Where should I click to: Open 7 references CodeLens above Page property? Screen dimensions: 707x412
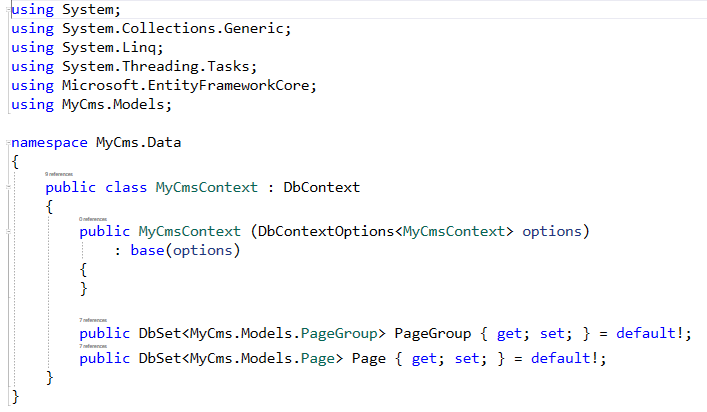click(x=93, y=346)
